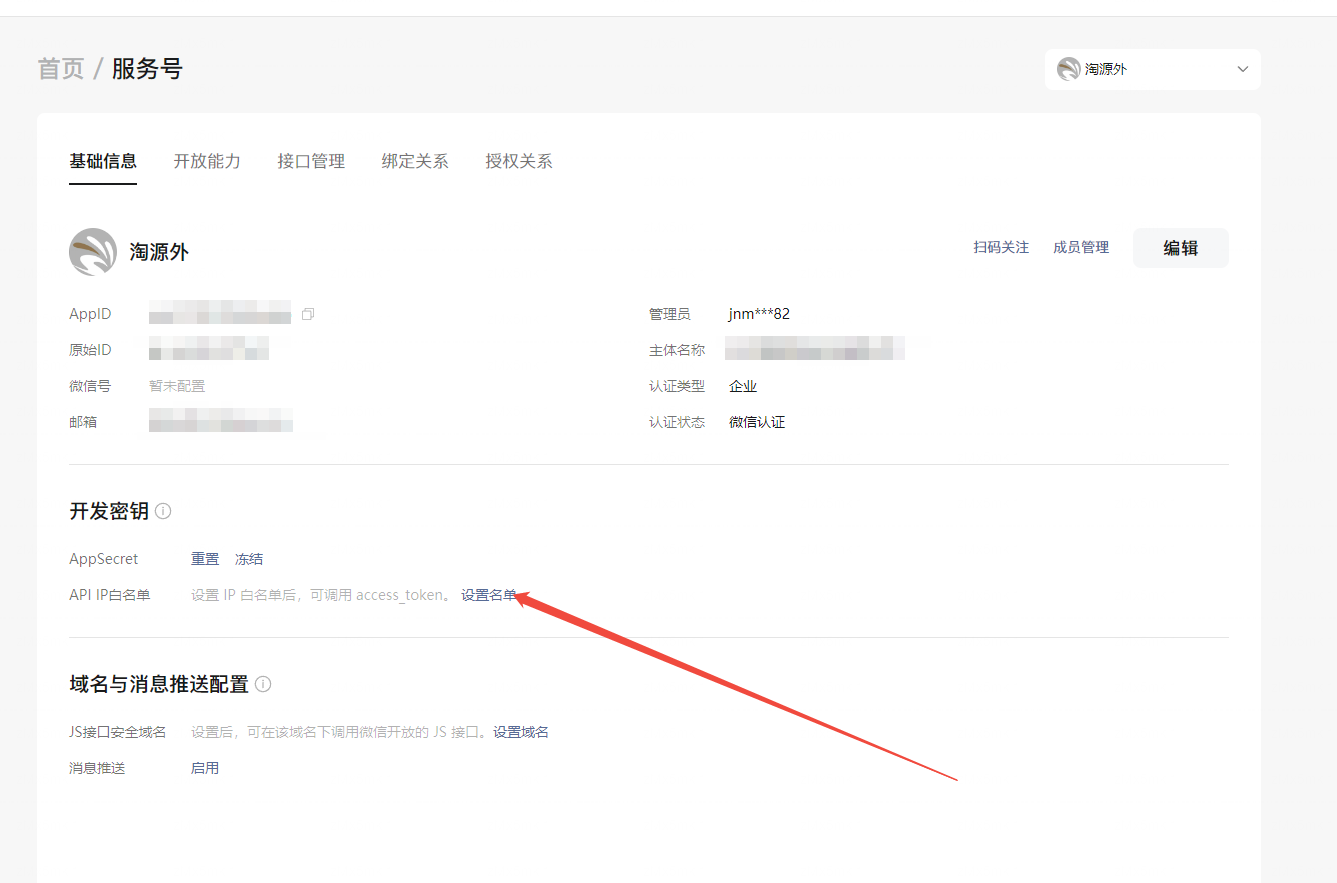The height and width of the screenshot is (883, 1337).
Task: Open 设置名单 for API IP whitelist
Action: click(x=488, y=595)
